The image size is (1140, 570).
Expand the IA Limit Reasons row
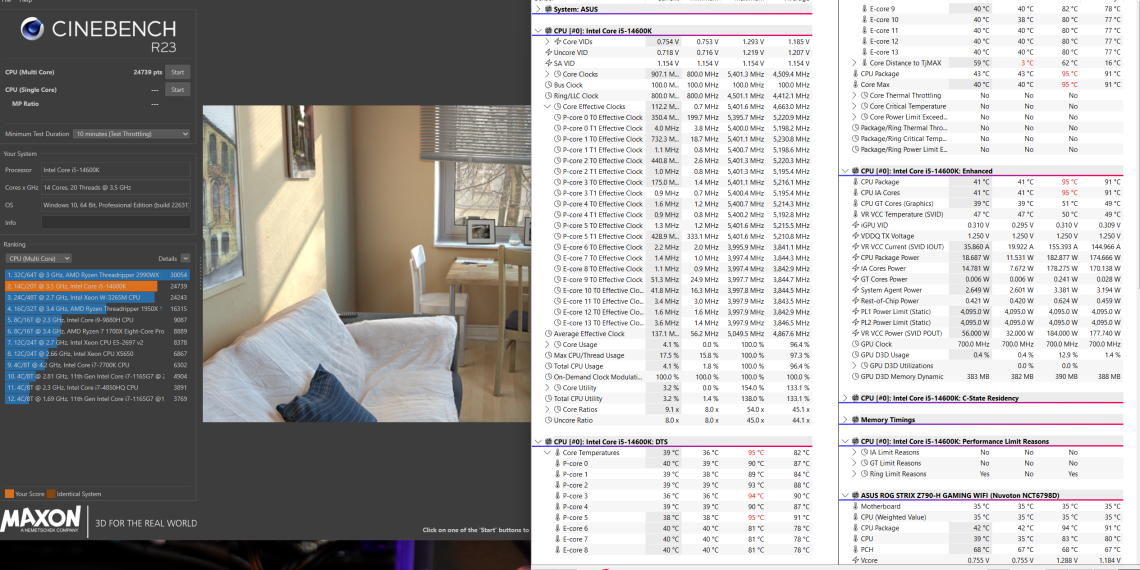pyautogui.click(x=854, y=452)
